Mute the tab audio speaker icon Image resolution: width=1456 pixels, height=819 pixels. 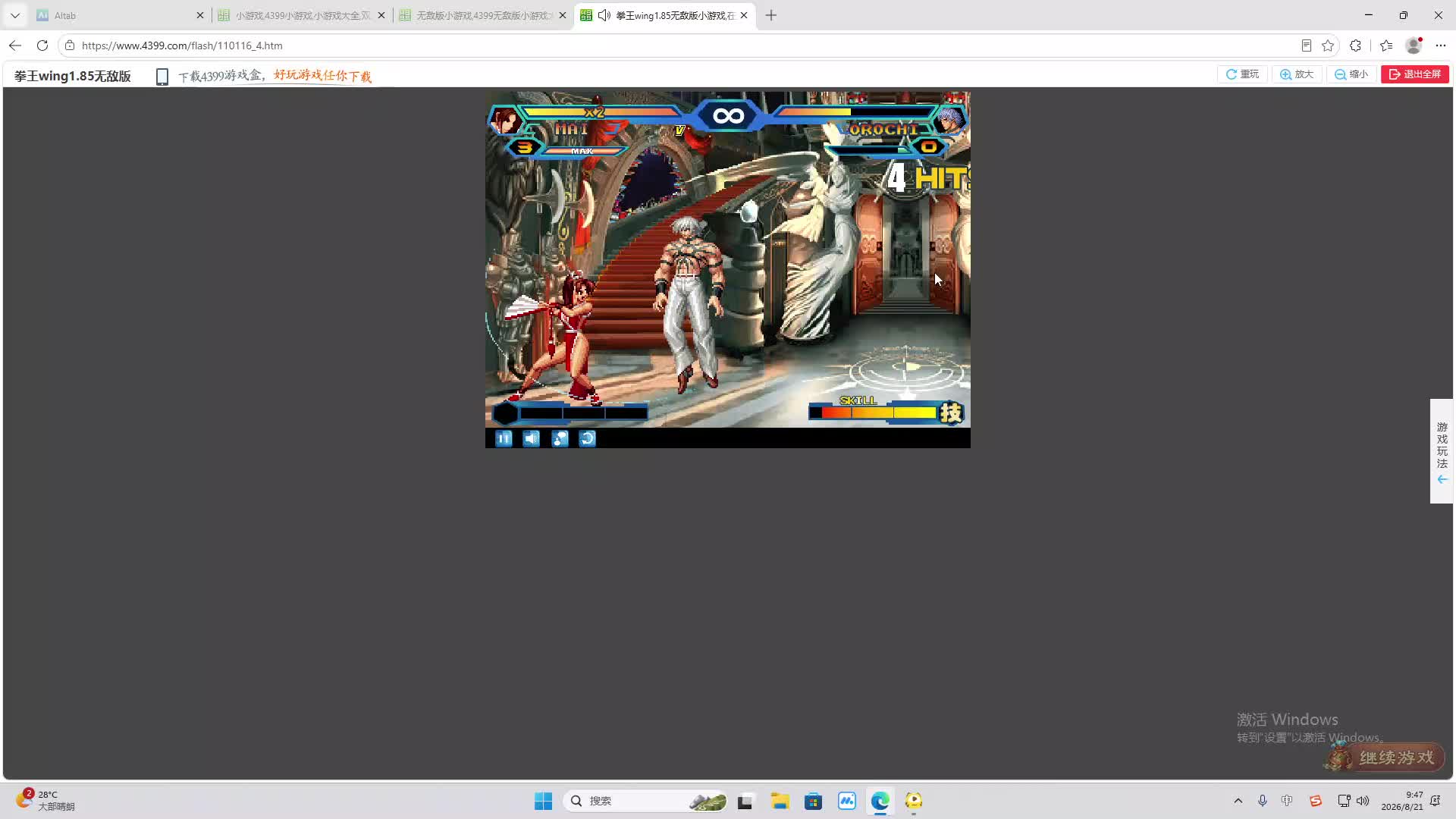point(604,15)
